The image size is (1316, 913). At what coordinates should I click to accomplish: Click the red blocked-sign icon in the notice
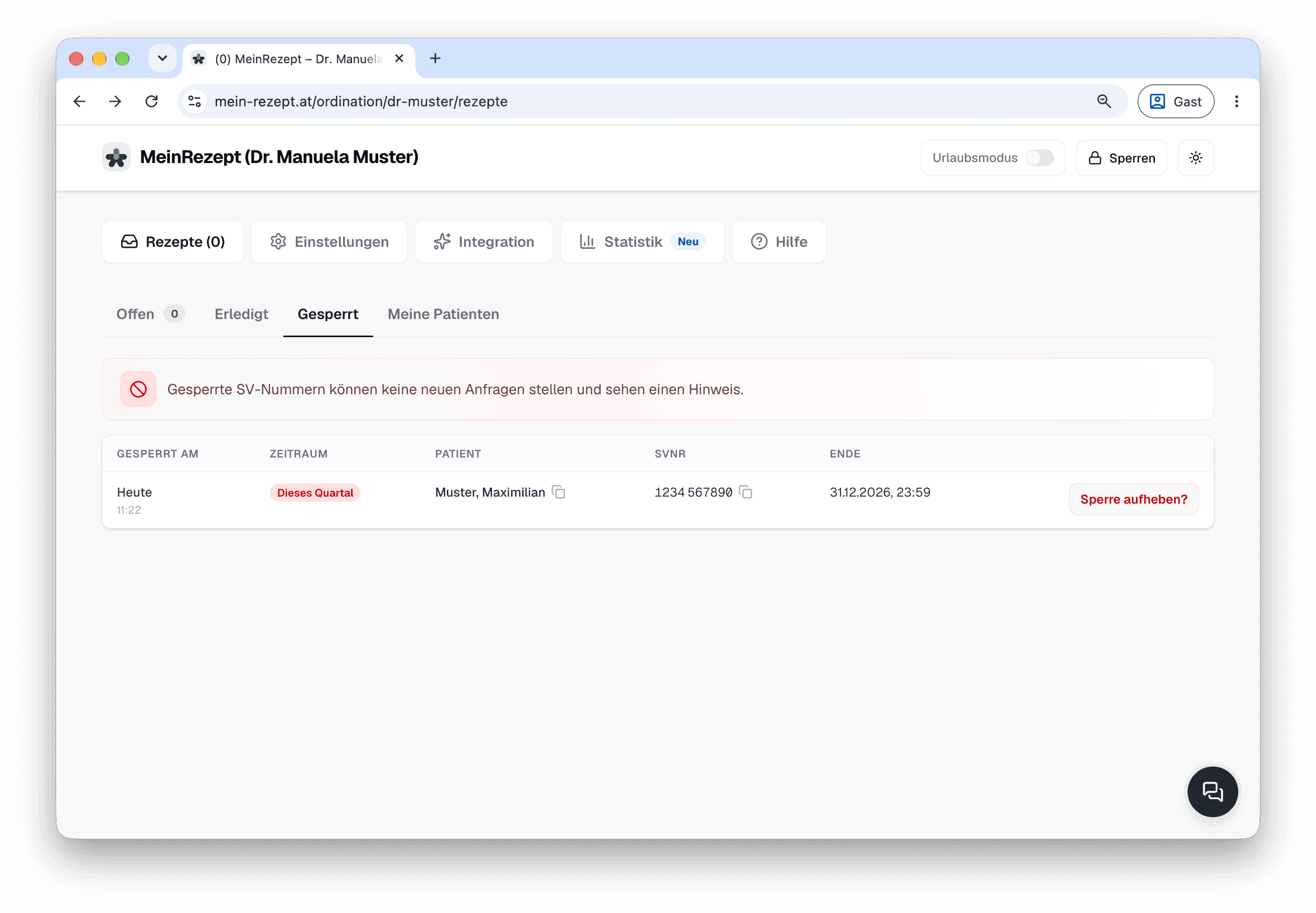138,390
